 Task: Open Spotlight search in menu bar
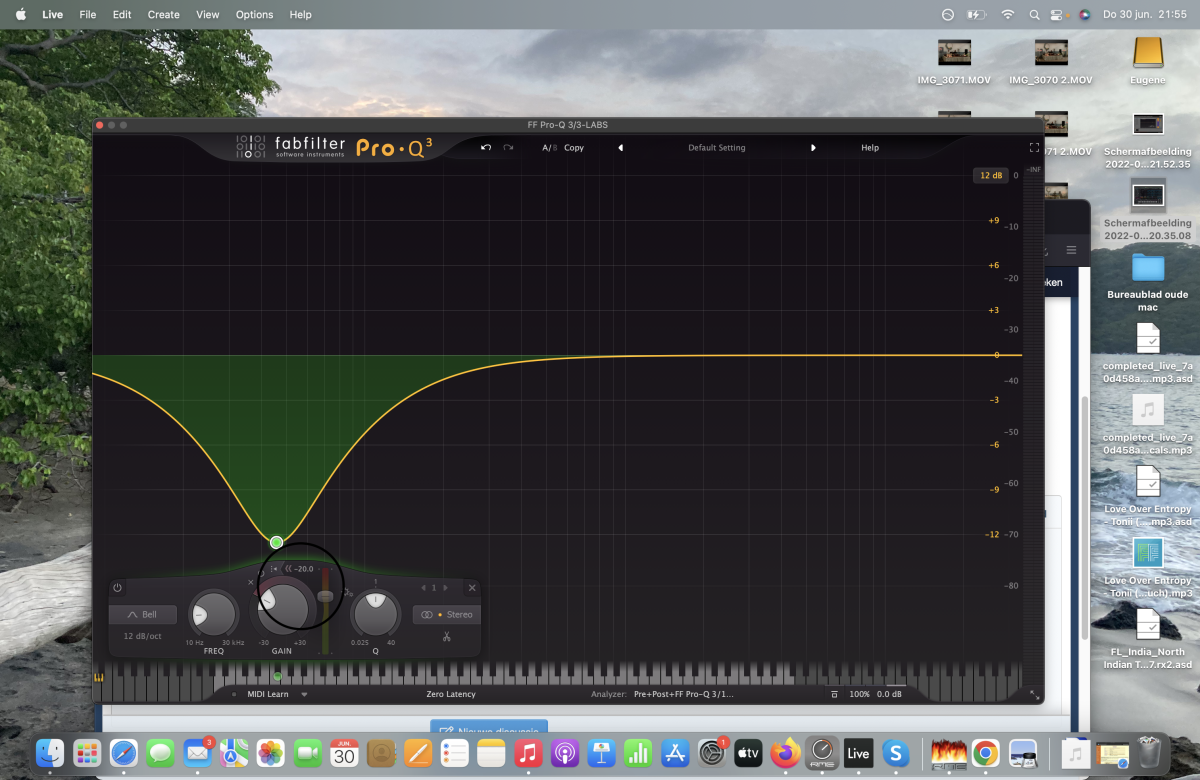pyautogui.click(x=1035, y=15)
